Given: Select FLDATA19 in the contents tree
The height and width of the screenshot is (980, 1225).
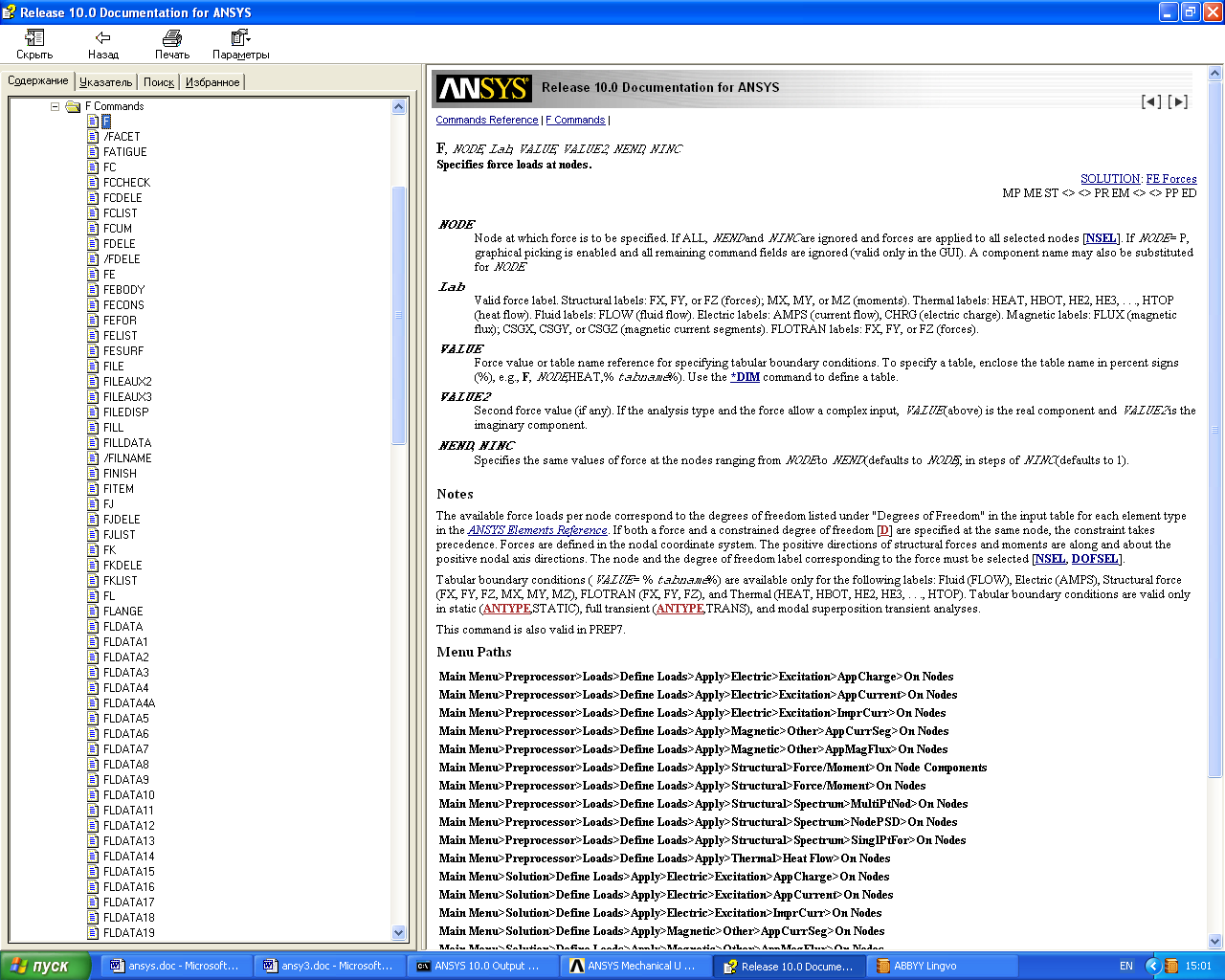Looking at the screenshot, I should coord(129,933).
